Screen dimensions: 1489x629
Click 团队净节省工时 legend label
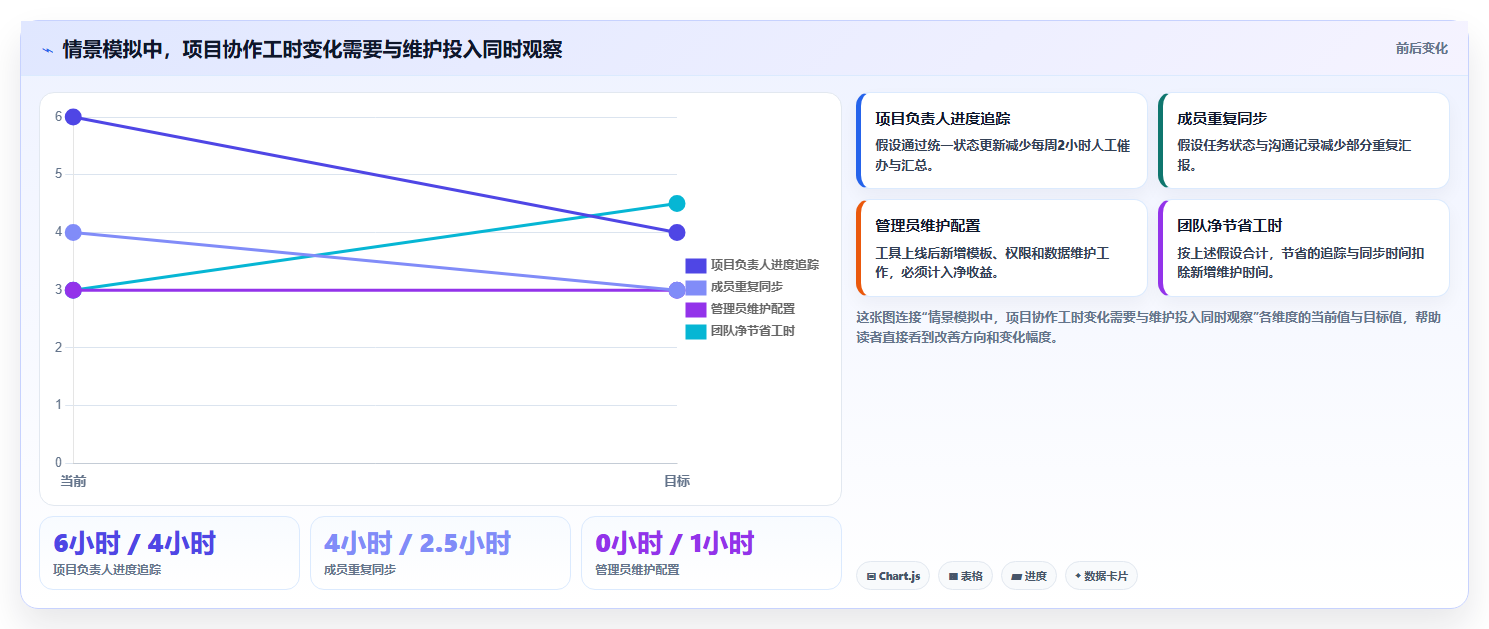[753, 331]
